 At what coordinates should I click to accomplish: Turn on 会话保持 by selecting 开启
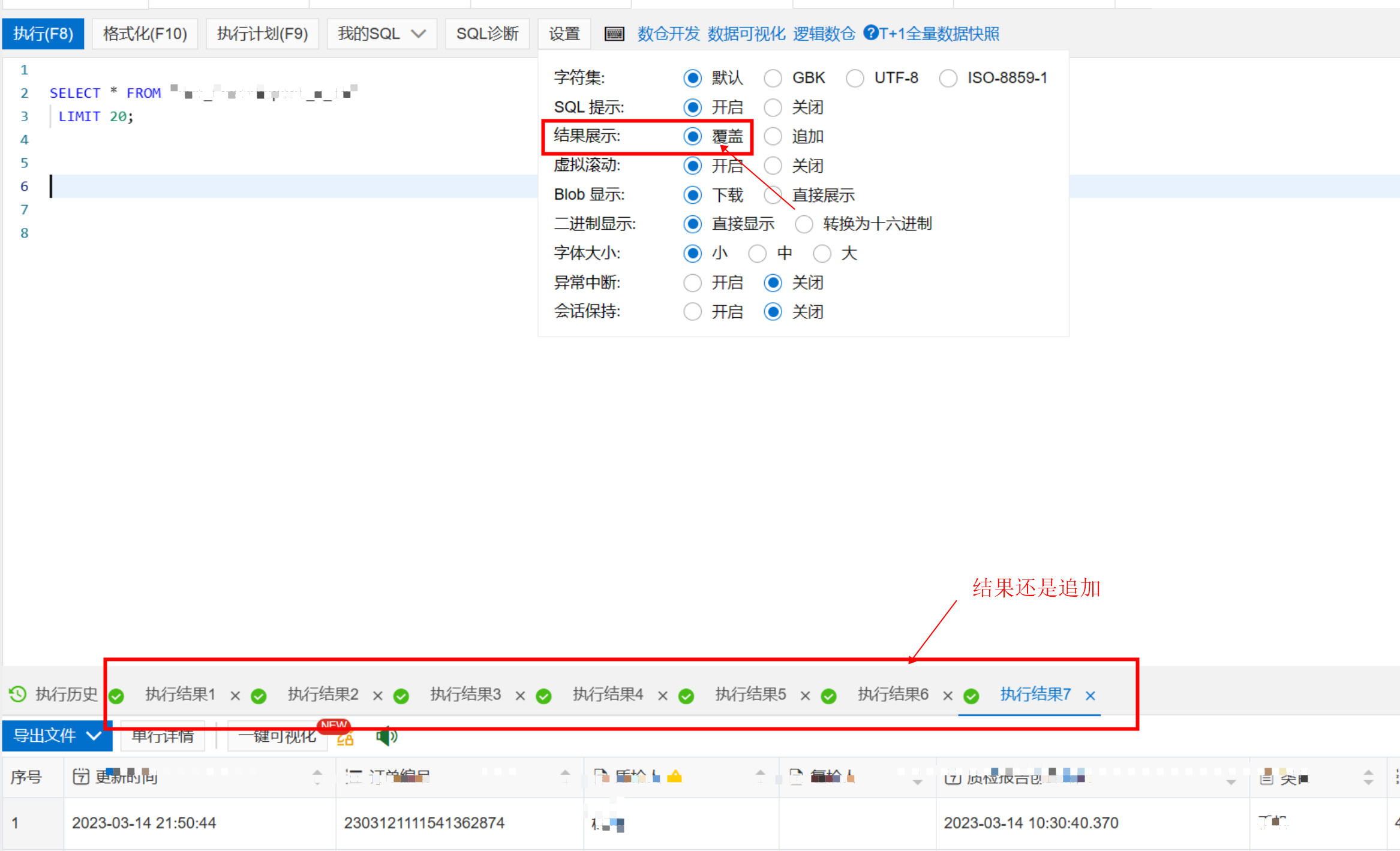(693, 312)
